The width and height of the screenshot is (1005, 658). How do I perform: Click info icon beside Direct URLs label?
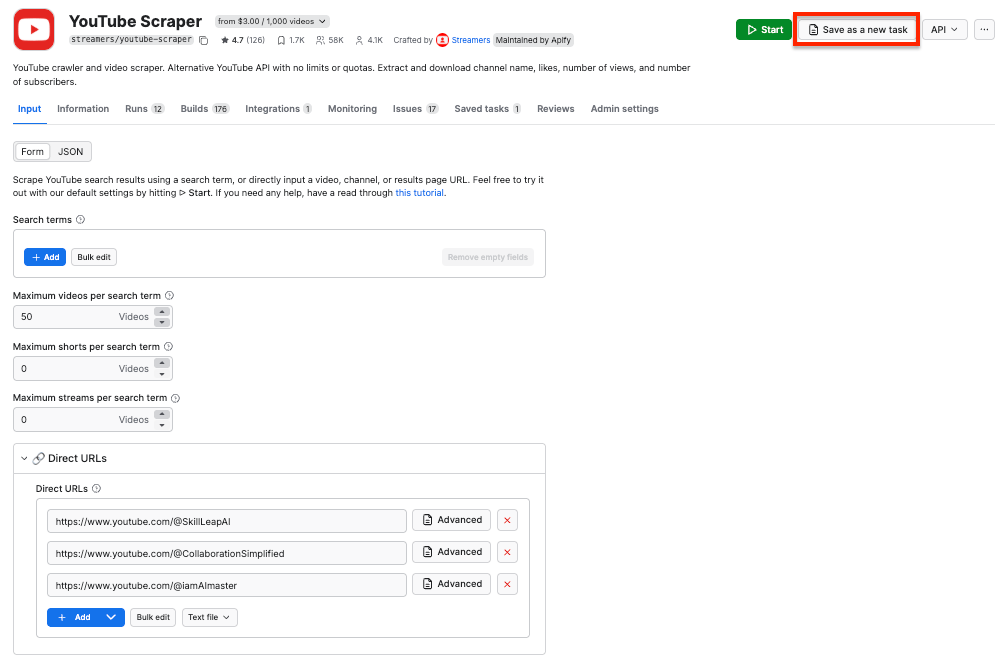point(97,489)
